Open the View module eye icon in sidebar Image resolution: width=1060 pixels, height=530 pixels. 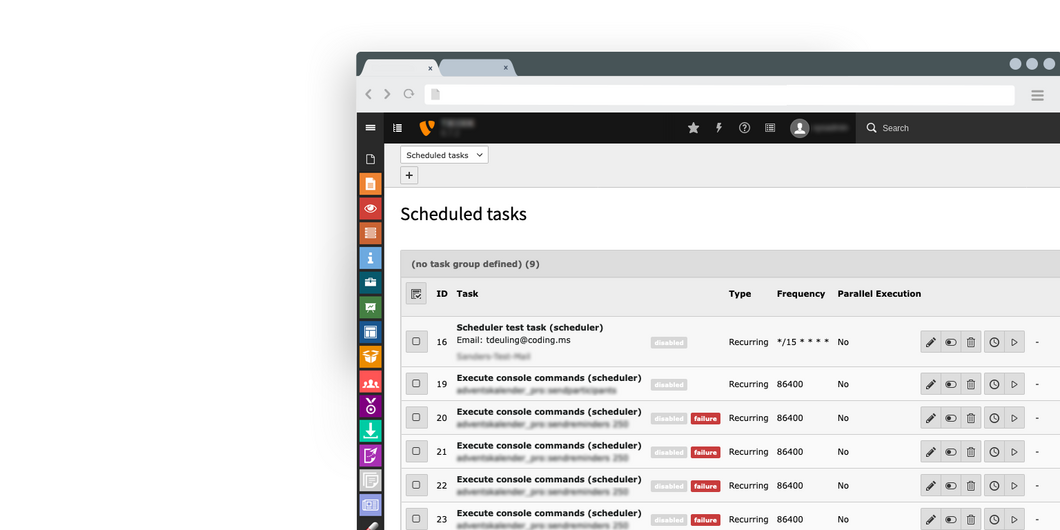tap(370, 208)
